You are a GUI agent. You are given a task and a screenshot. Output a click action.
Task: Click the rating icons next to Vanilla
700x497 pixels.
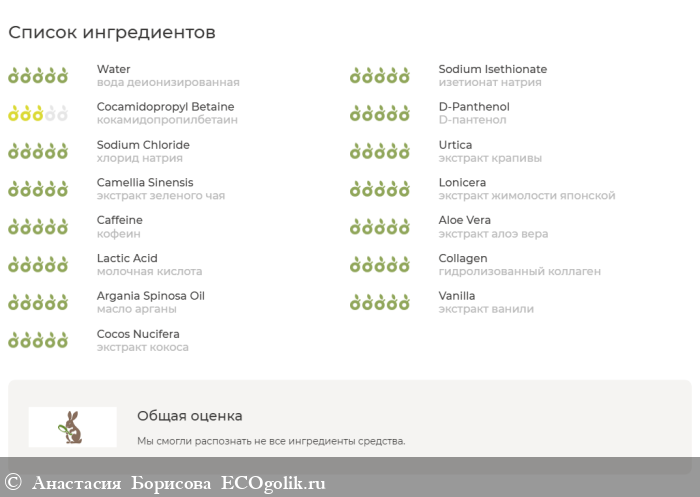coord(380,302)
